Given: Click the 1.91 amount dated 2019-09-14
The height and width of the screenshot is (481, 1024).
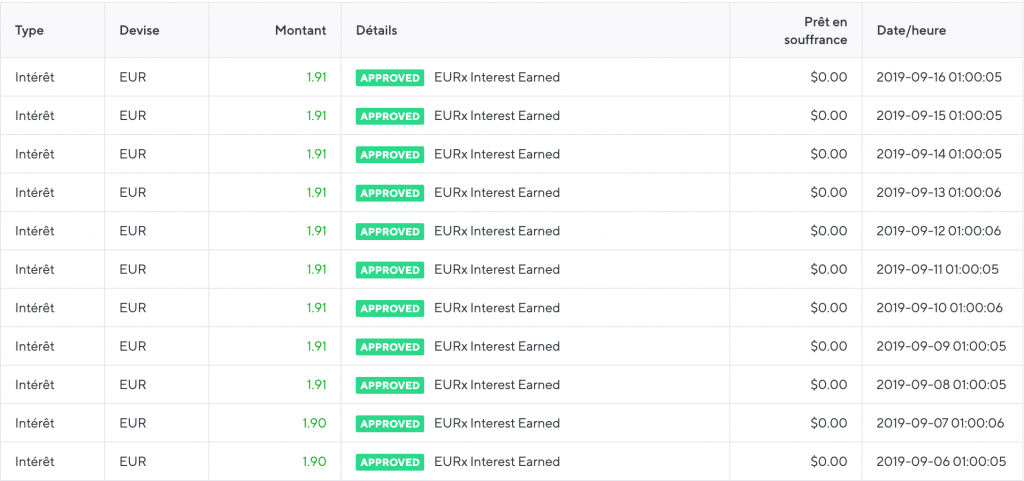Looking at the screenshot, I should [316, 154].
